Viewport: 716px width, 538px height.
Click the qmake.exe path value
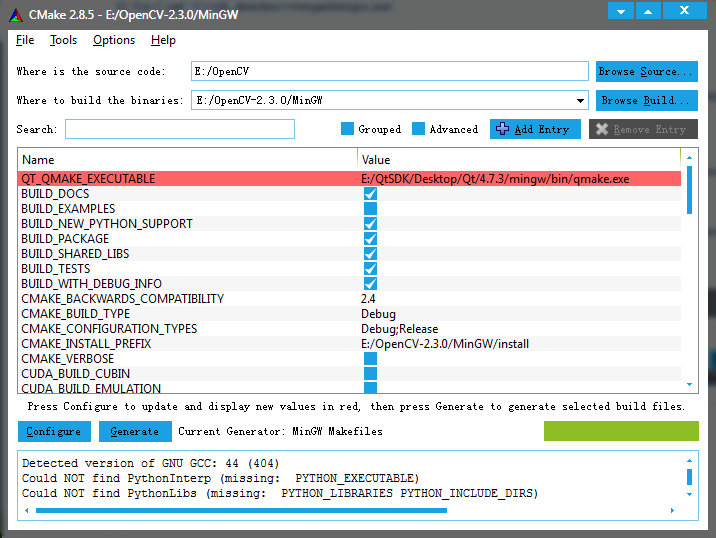[495, 179]
